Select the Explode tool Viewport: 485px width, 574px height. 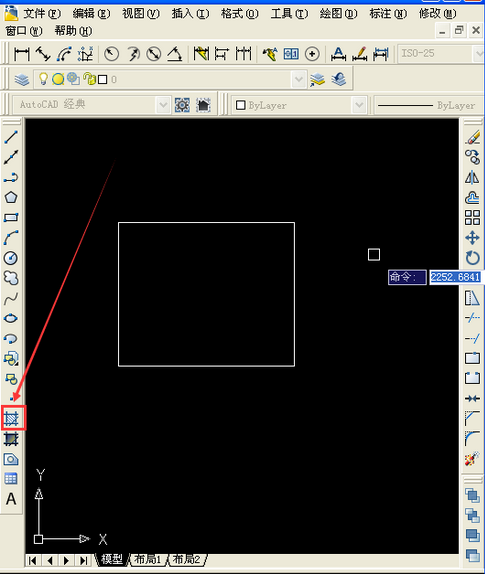tap(473, 459)
